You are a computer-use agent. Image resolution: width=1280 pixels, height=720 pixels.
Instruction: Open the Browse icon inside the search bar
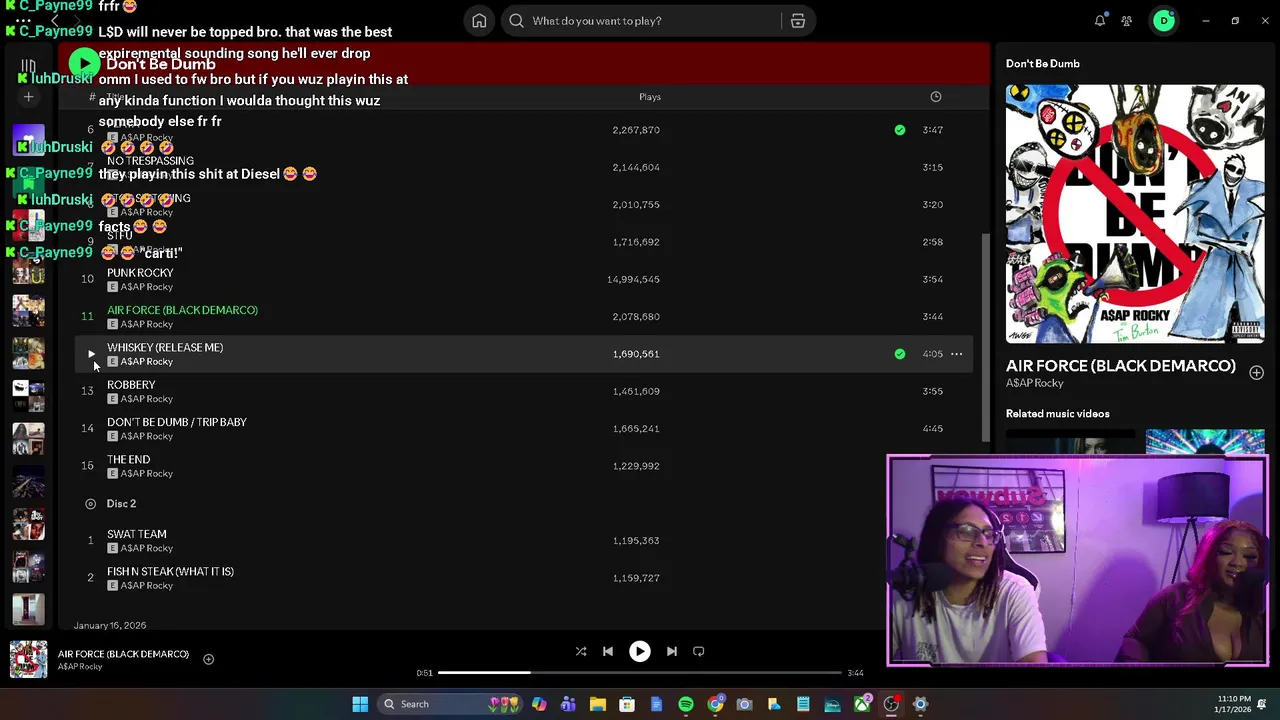pos(798,21)
